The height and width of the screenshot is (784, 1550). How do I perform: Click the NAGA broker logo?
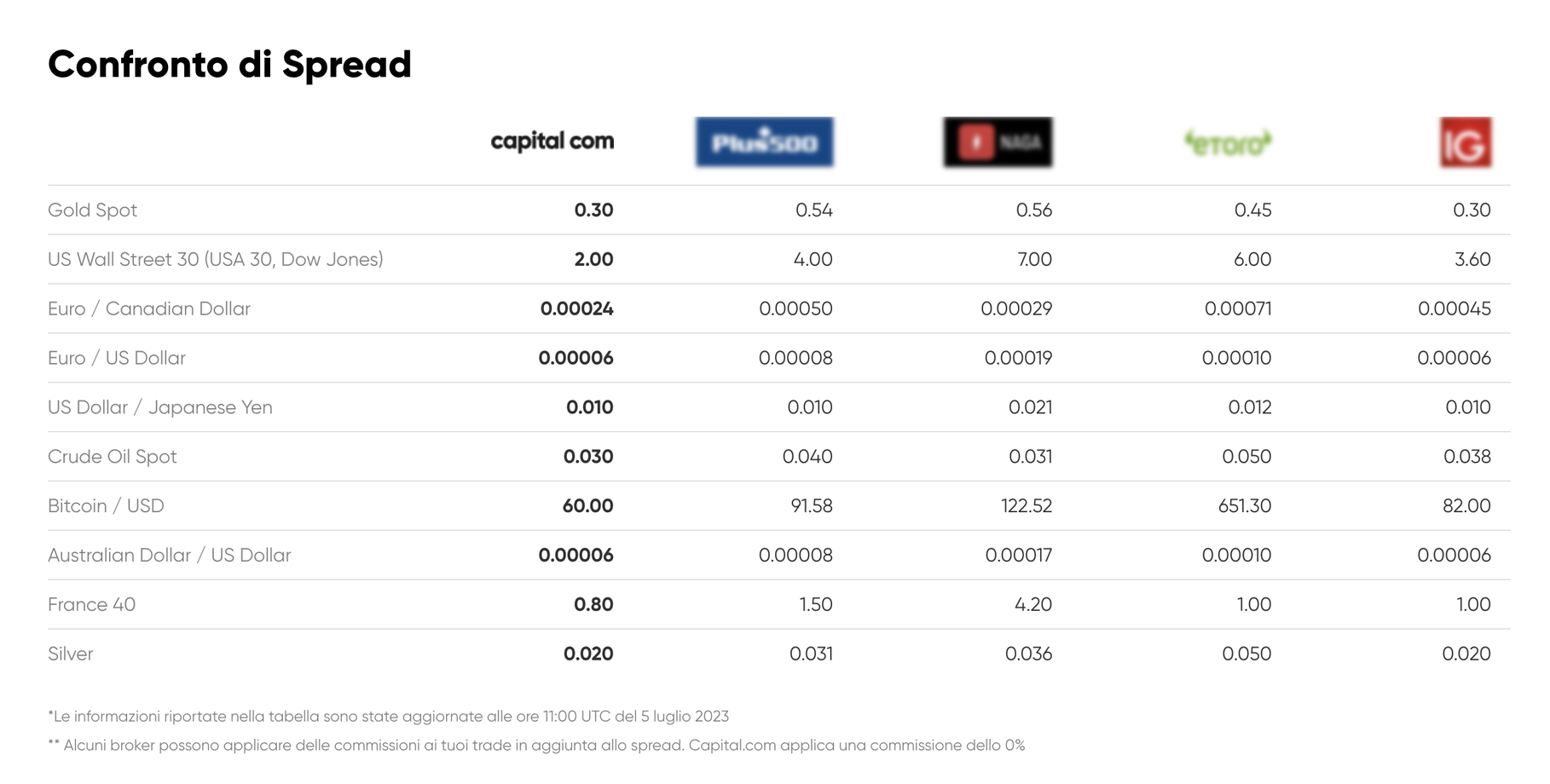(998, 142)
